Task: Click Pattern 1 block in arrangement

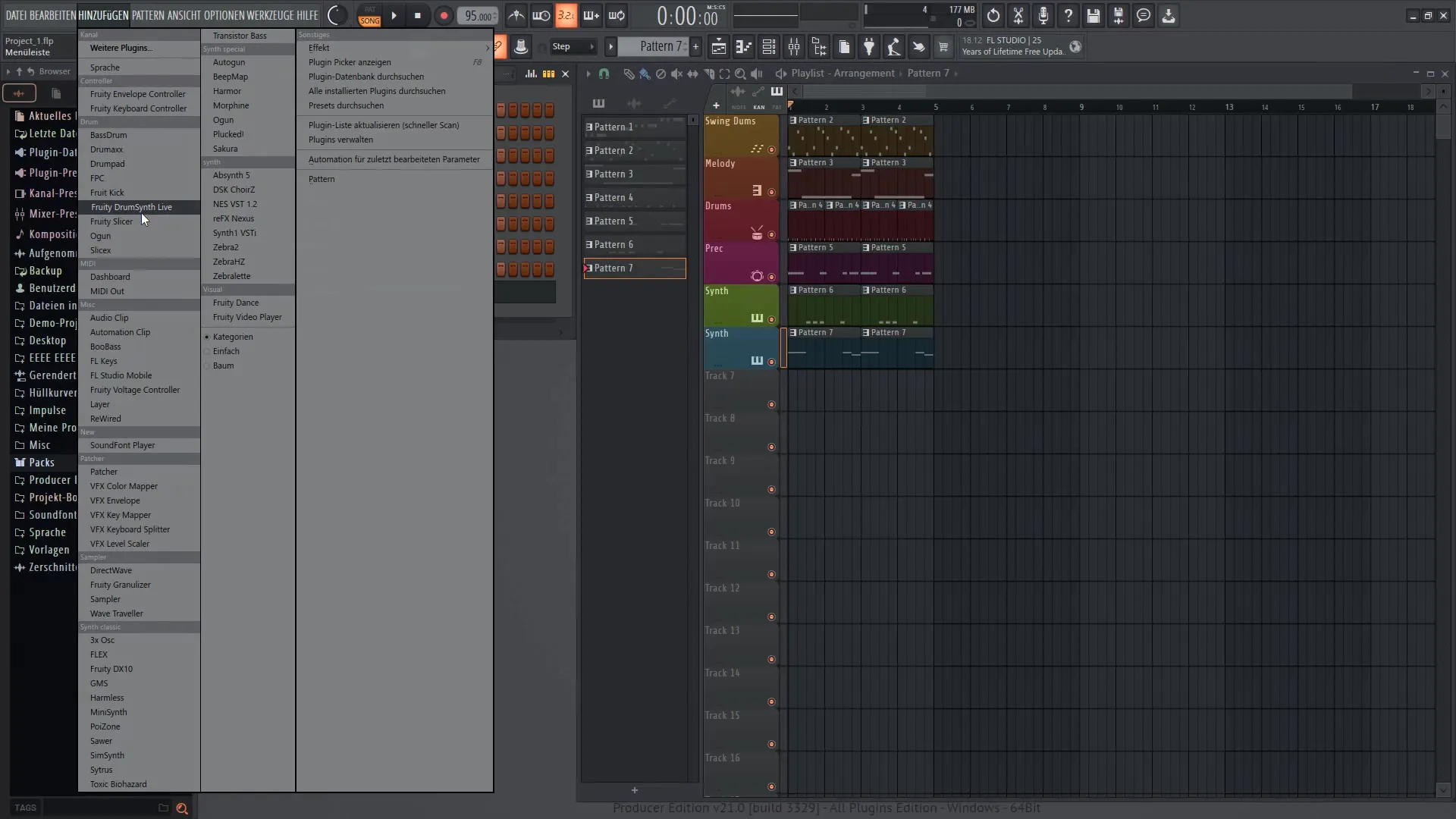Action: coord(634,127)
